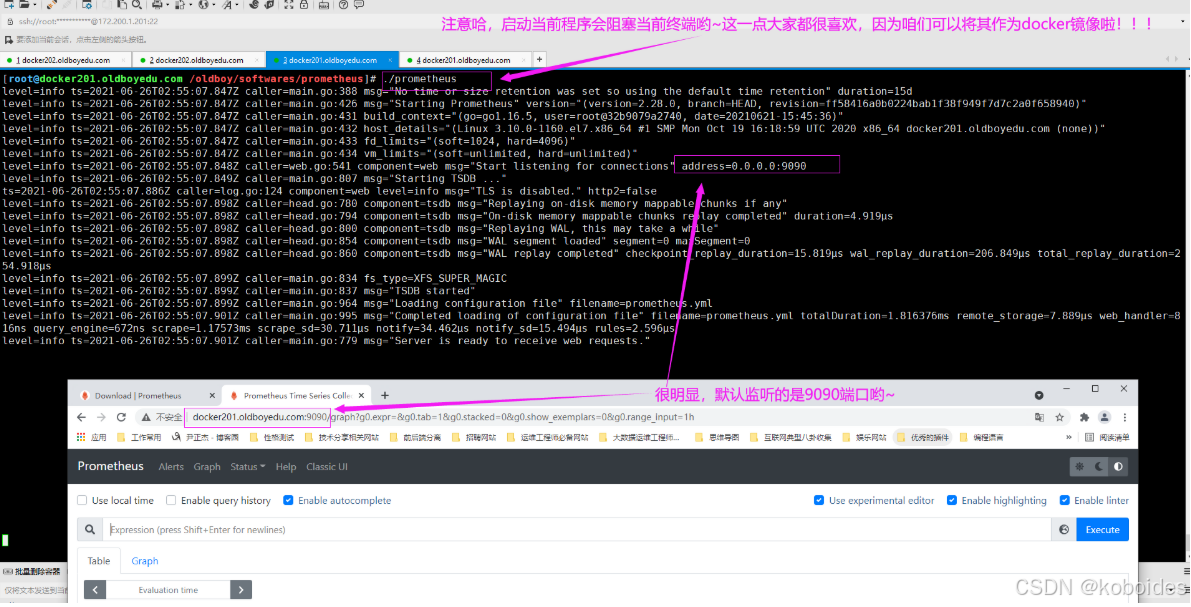Image resolution: width=1191 pixels, height=607 pixels.
Task: Open the 思维导图 bookmark folder
Action: tap(716, 438)
